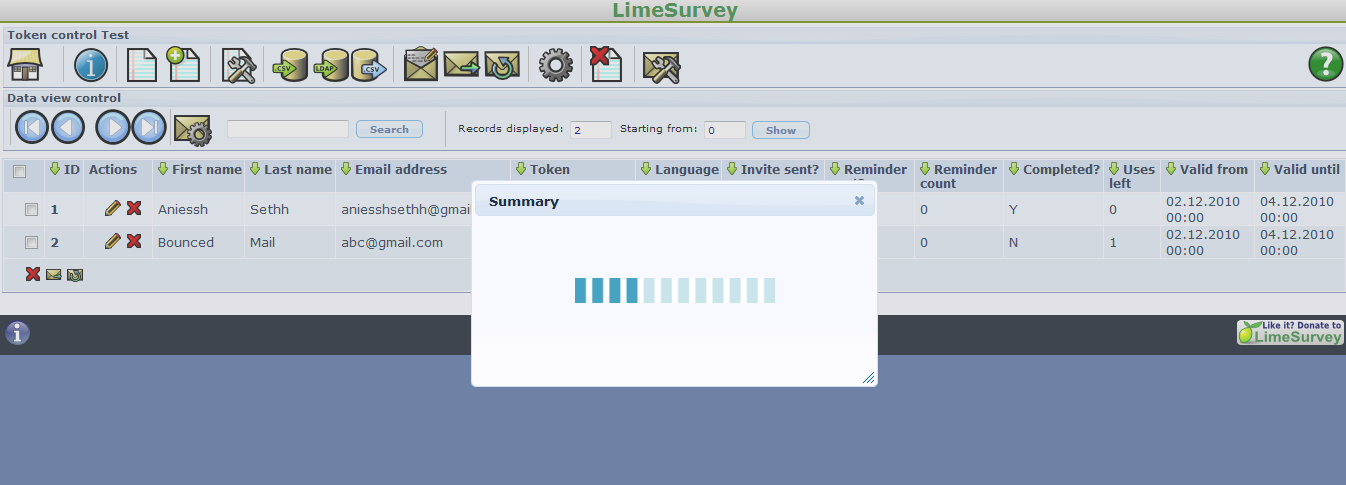1346x485 pixels.
Task: Sort table by Email address arrow
Action: pos(345,169)
